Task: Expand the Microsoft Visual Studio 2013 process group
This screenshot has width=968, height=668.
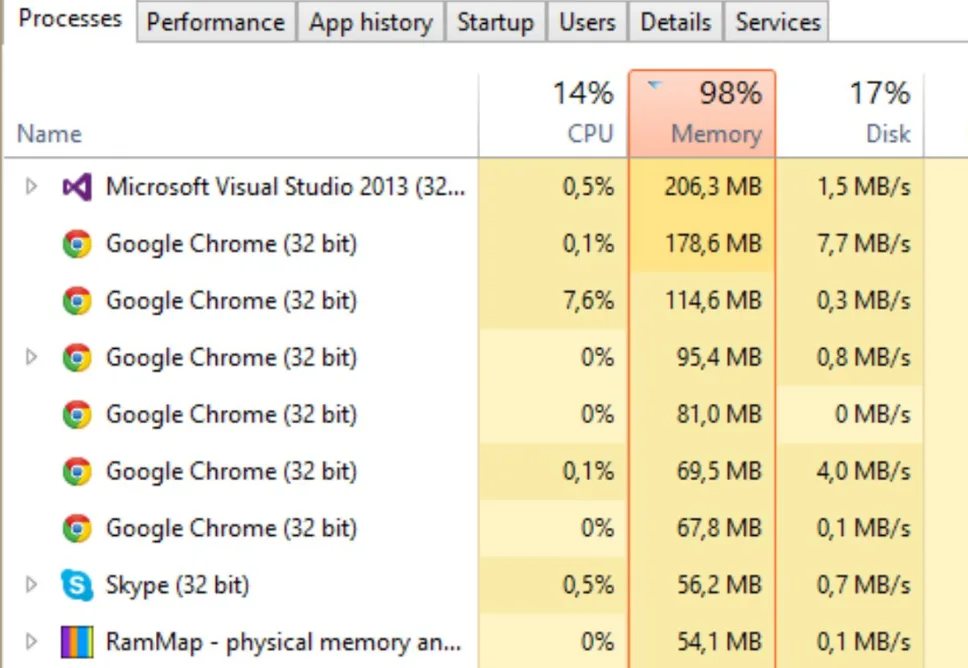Action: click(31, 187)
